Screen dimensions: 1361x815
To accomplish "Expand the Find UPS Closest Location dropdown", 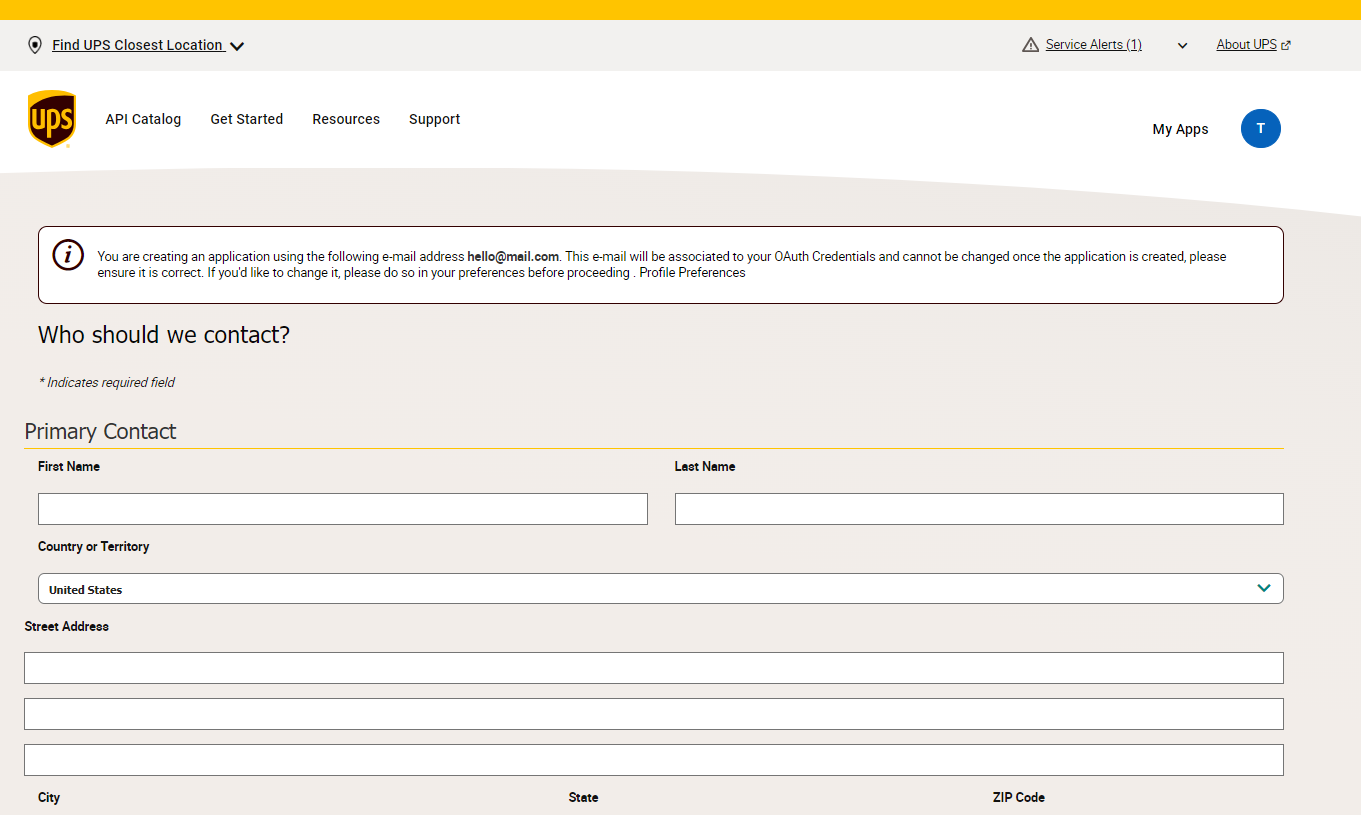I will pyautogui.click(x=237, y=45).
